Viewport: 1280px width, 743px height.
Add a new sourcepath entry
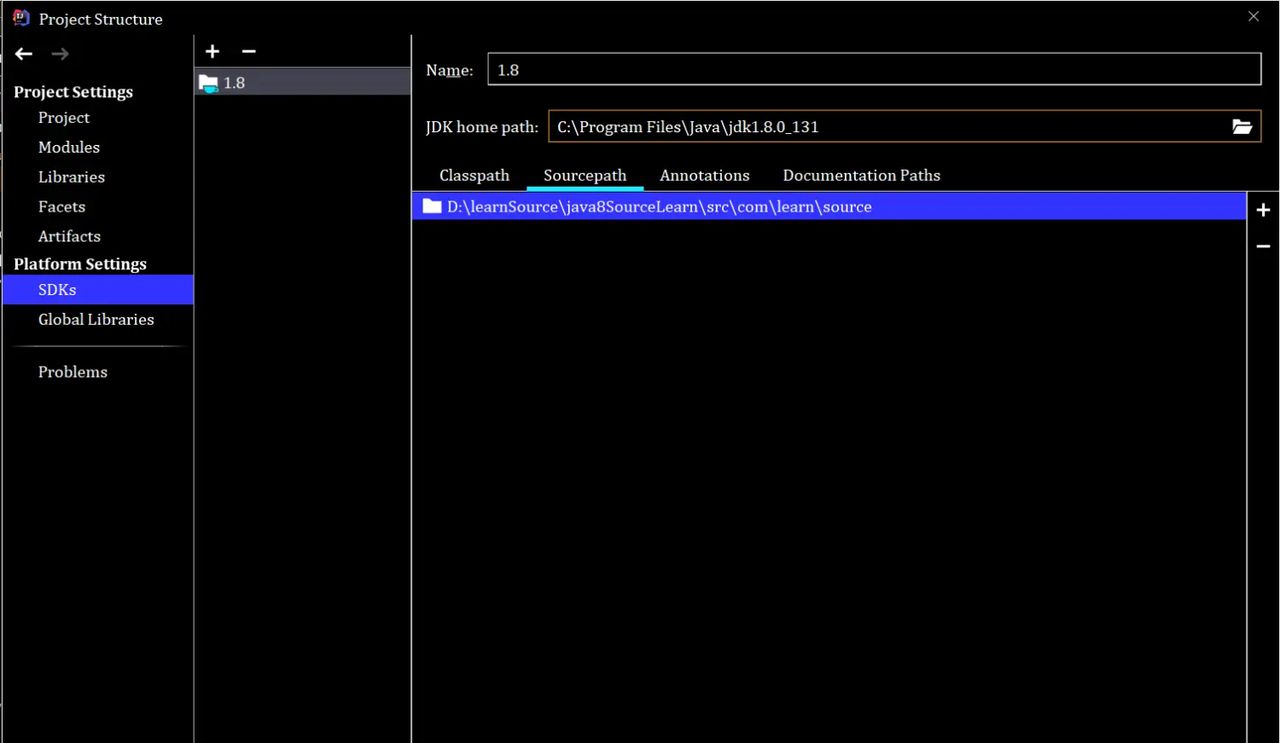tap(1263, 210)
